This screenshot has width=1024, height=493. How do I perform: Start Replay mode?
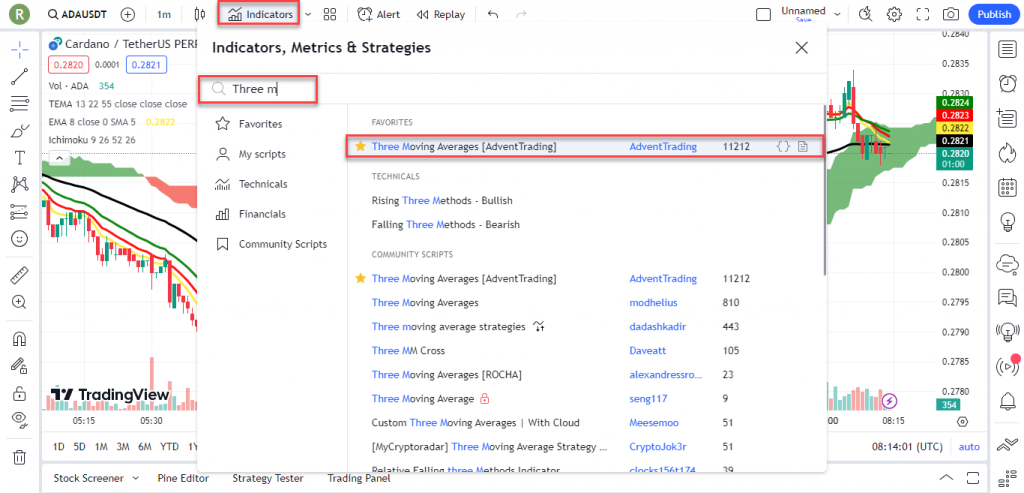coord(440,14)
